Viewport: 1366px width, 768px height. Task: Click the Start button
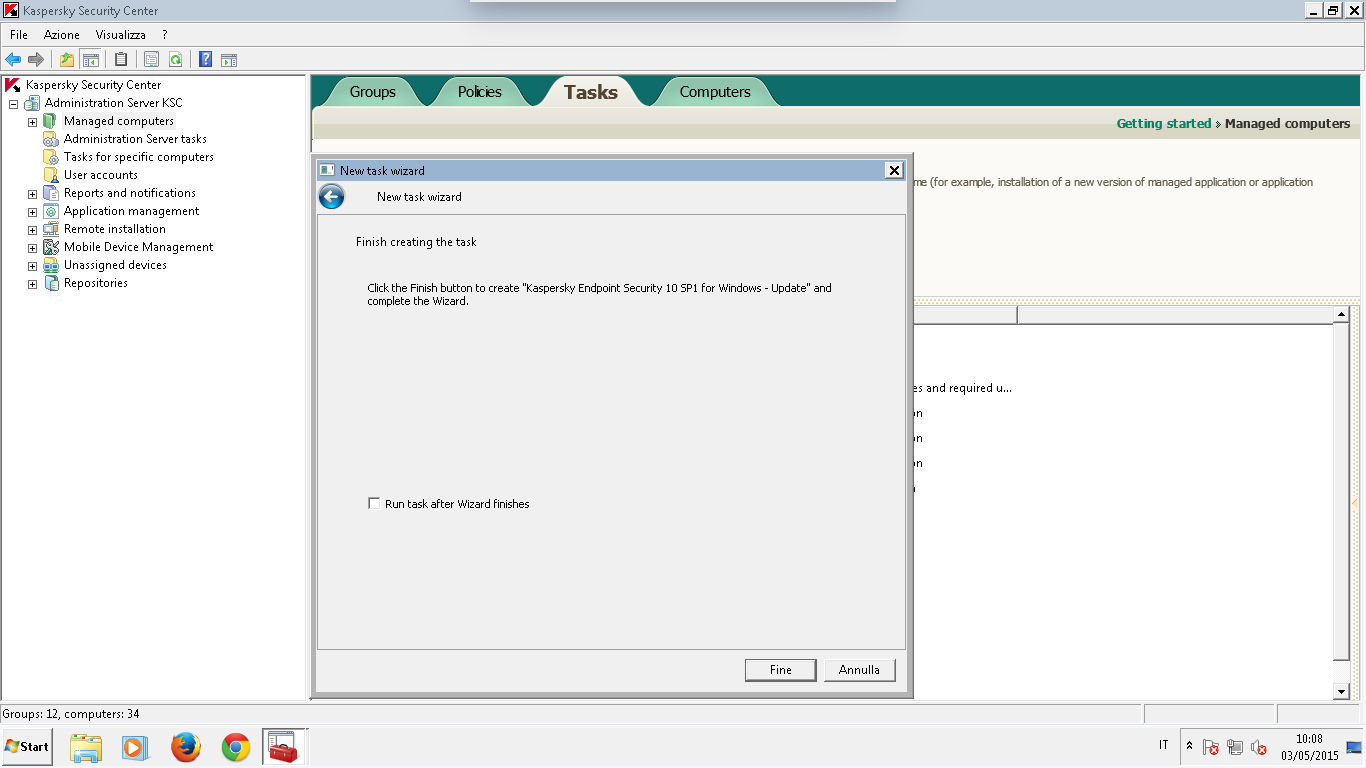[27, 747]
